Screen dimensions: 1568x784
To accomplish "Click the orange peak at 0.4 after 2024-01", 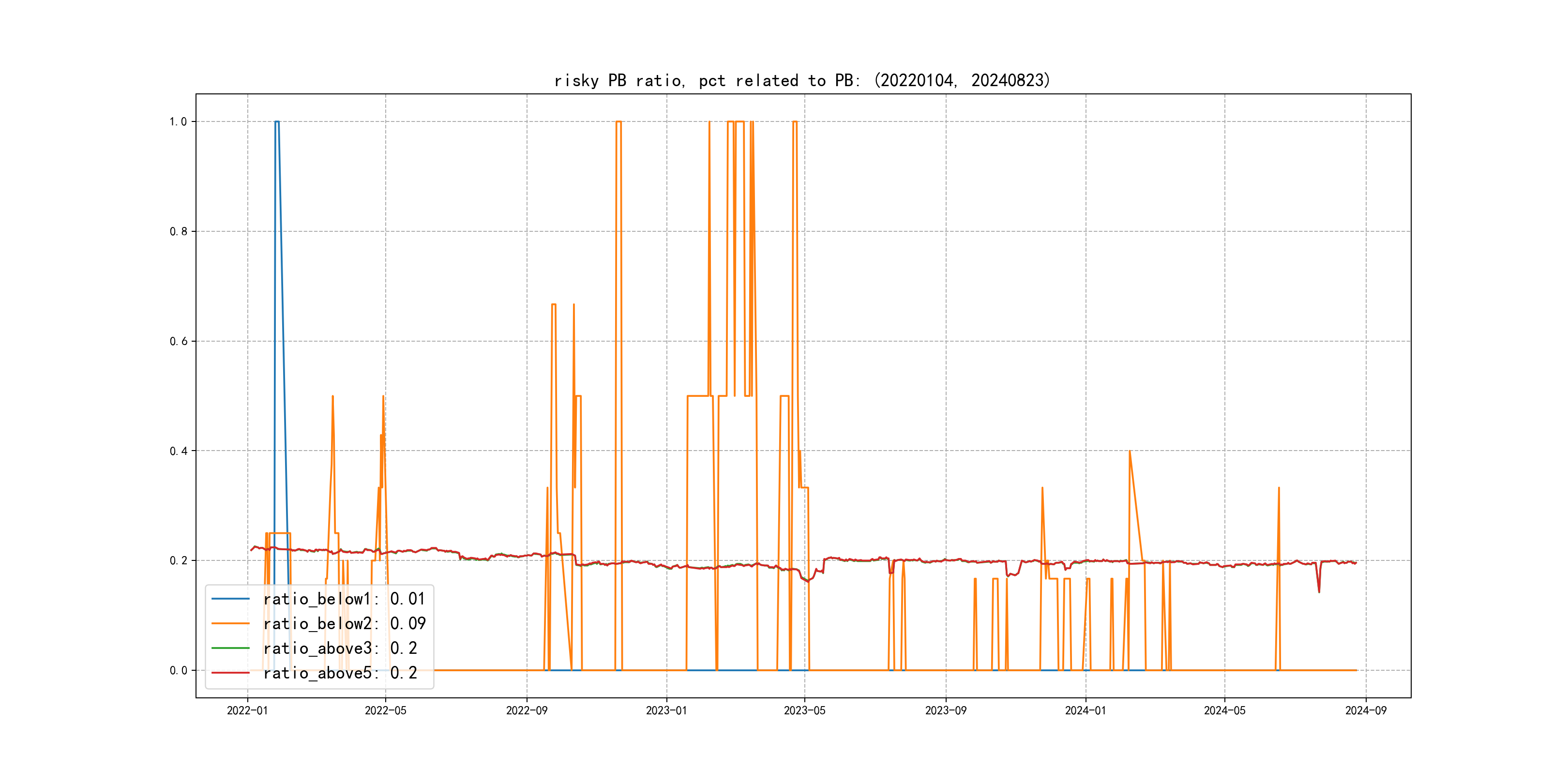I will tap(1130, 452).
